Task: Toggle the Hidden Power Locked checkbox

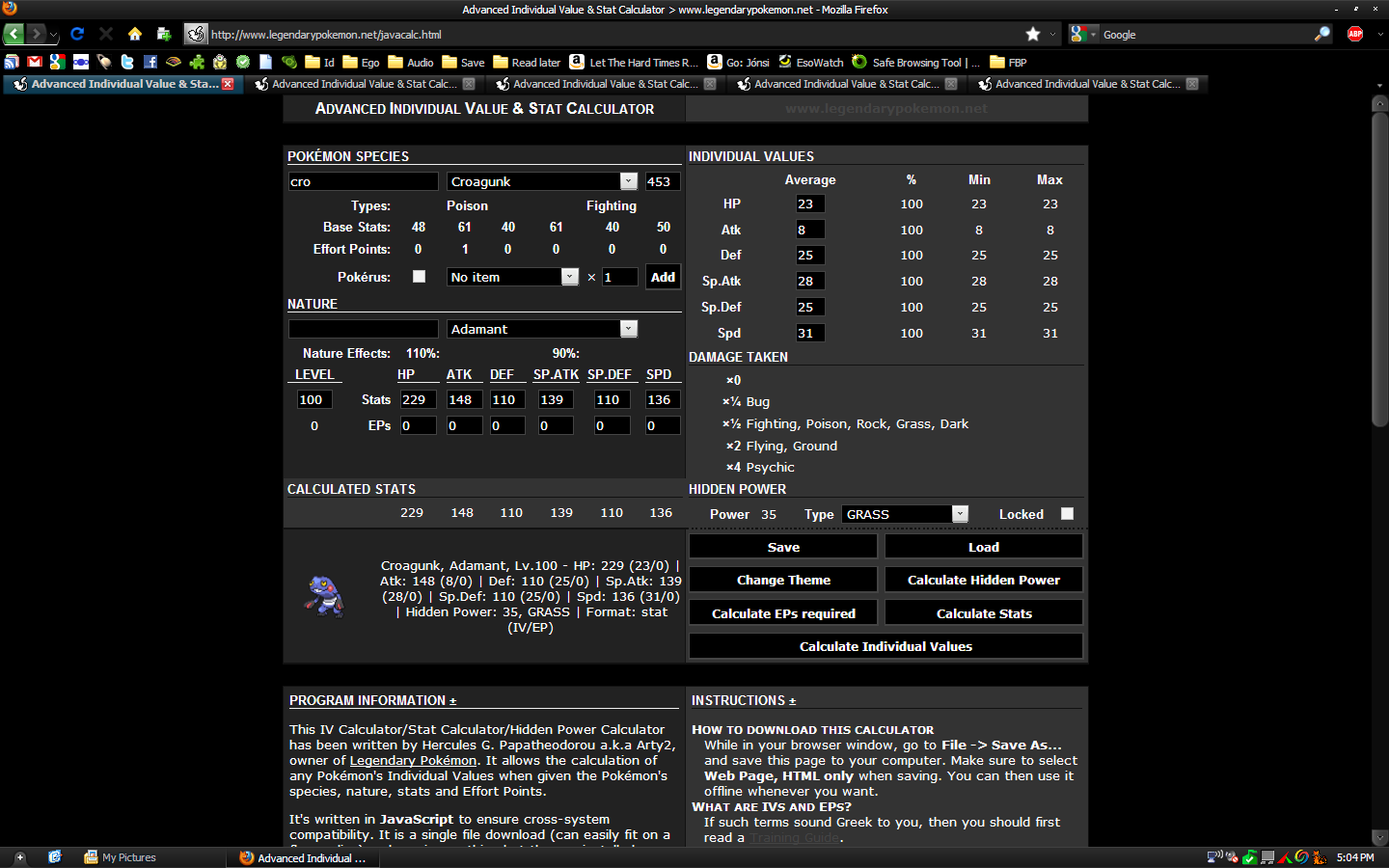Action: 1067,513
